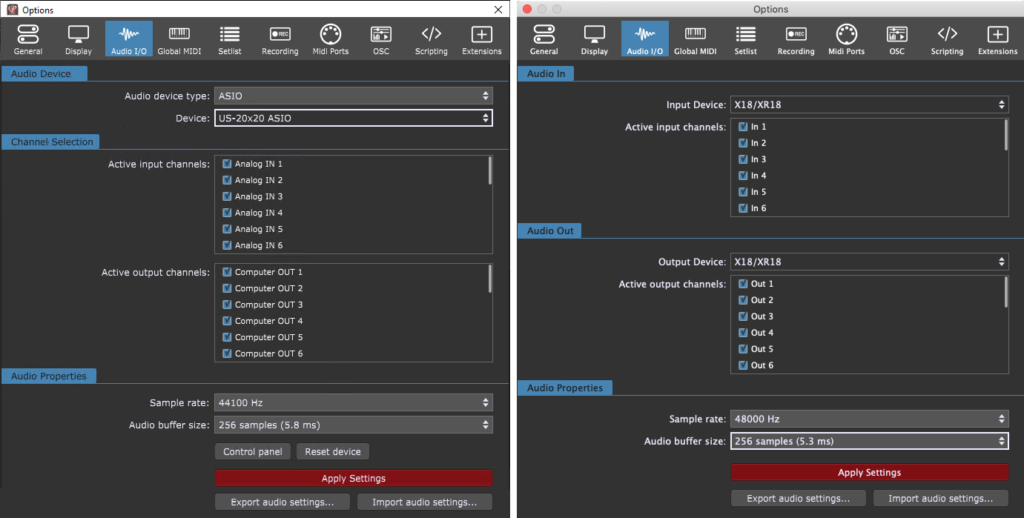Select Audio I/O icon in Windows Options window
The height and width of the screenshot is (518, 1024).
tap(129, 39)
